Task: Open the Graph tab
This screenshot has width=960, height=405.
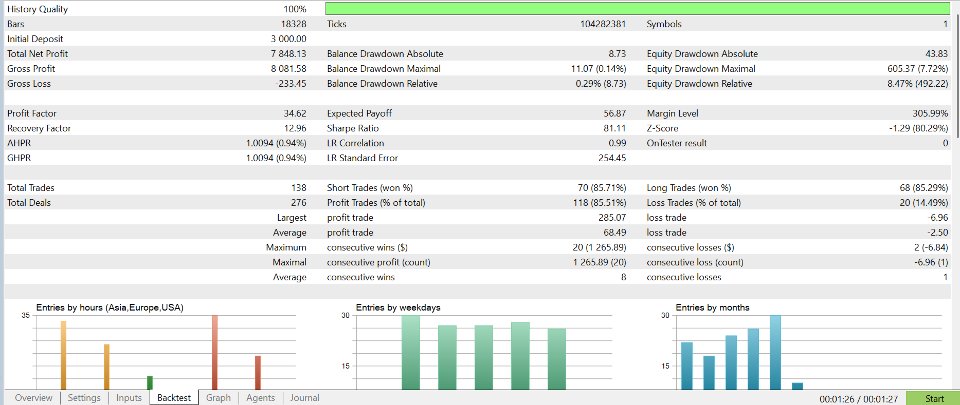Action: pyautogui.click(x=218, y=398)
